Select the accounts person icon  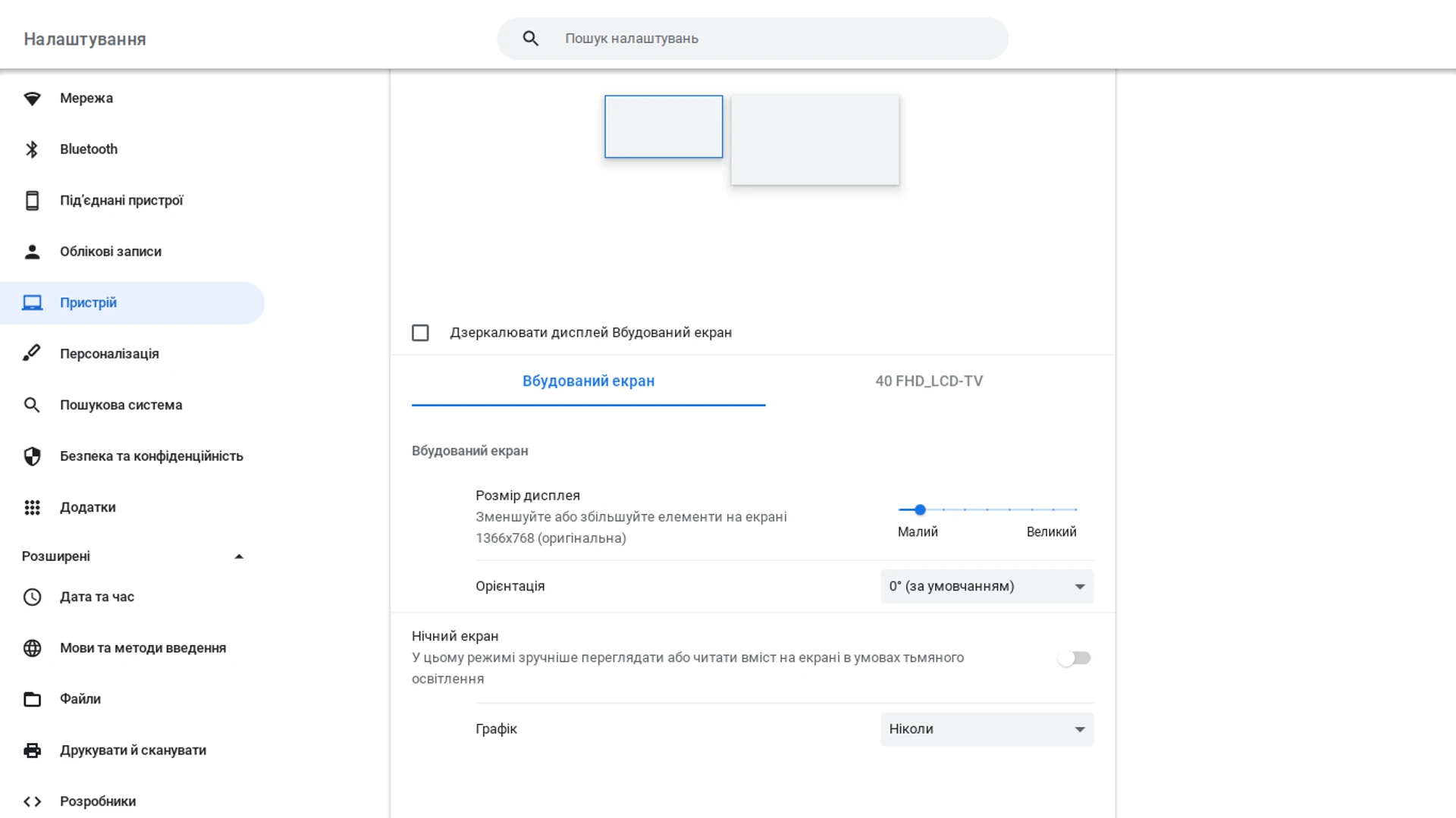pyautogui.click(x=32, y=251)
